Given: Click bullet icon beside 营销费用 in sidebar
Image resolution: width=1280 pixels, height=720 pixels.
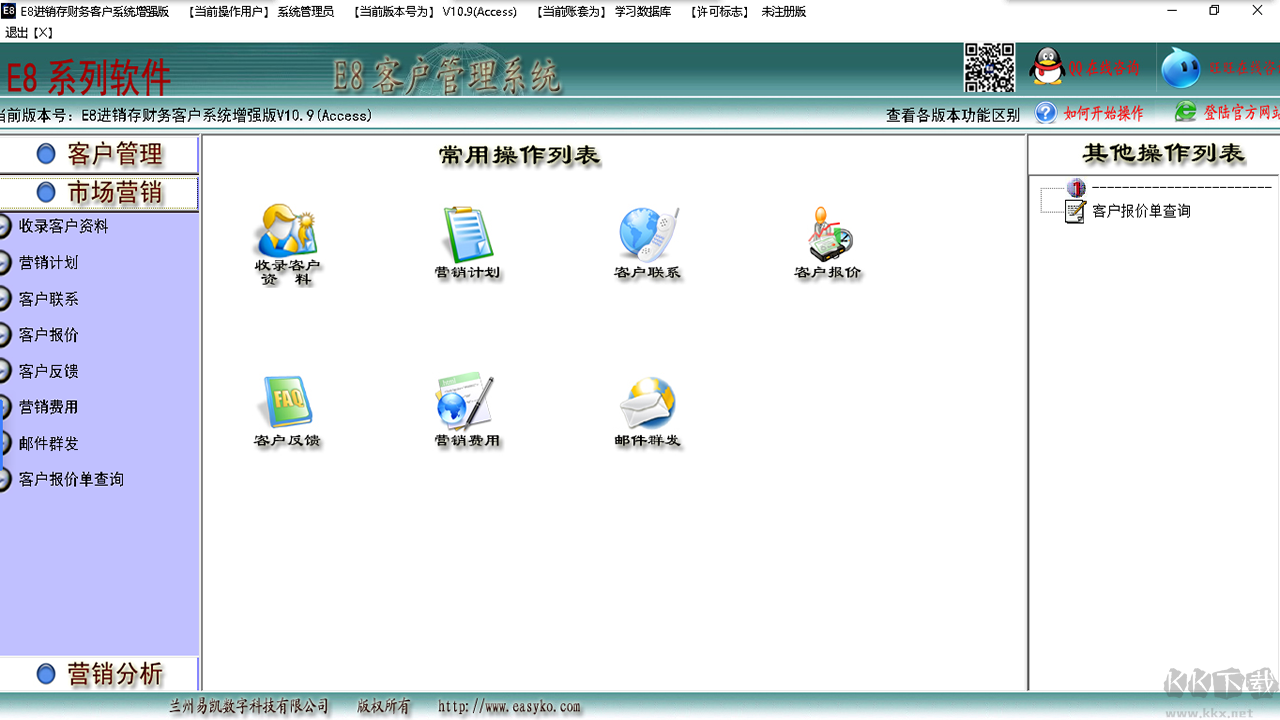Looking at the screenshot, I should click(5, 407).
